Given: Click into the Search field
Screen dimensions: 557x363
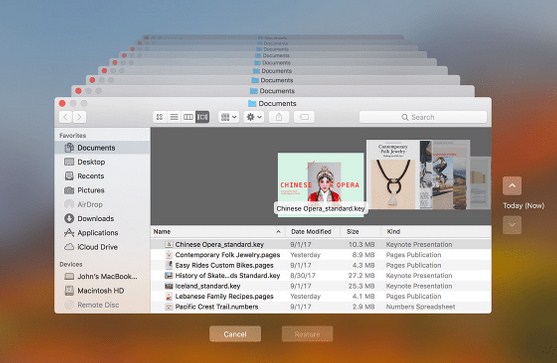Looking at the screenshot, I should 423,117.
